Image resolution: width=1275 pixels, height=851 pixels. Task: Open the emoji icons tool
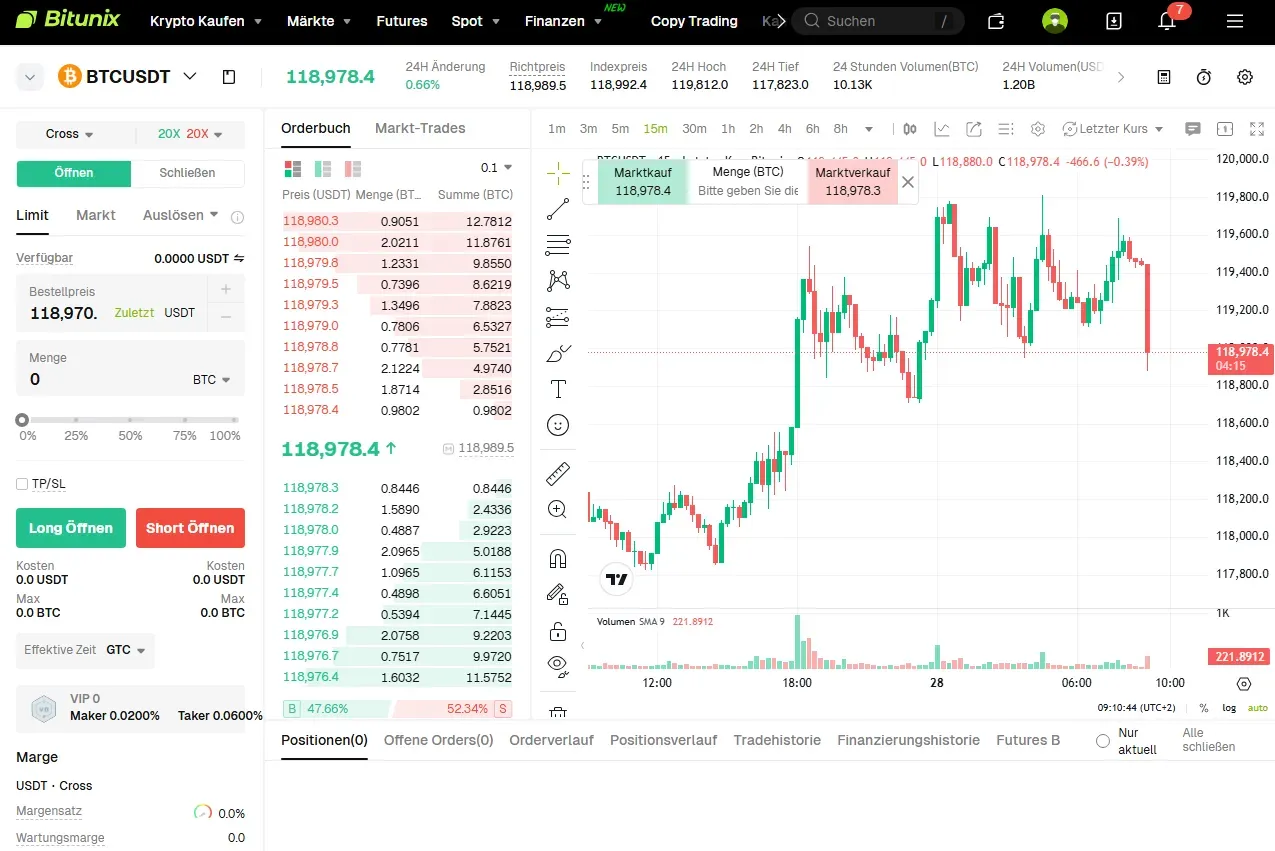click(x=558, y=426)
